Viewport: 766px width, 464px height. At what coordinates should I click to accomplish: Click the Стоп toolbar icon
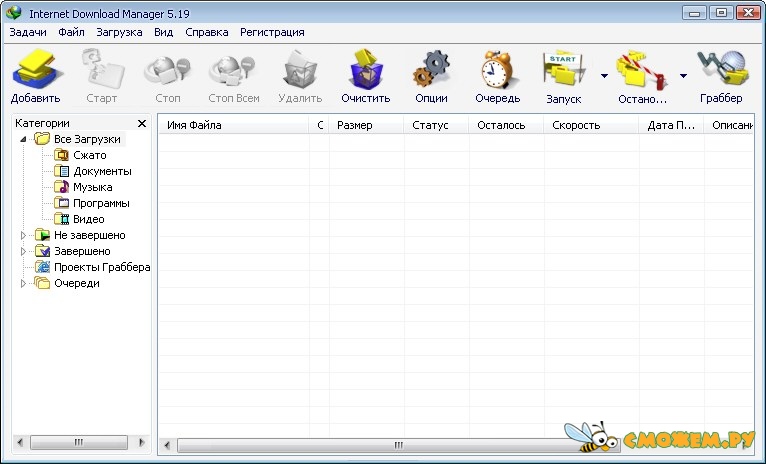click(167, 71)
